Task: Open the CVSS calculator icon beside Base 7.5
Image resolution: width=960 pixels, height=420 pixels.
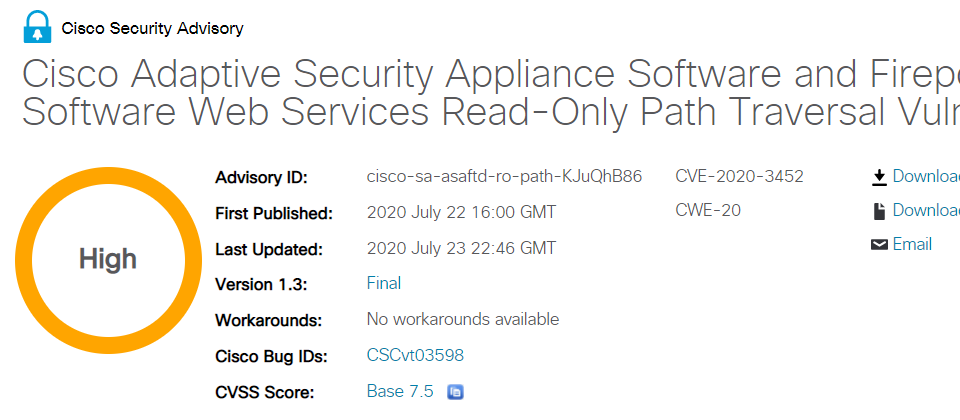Action: tap(456, 392)
